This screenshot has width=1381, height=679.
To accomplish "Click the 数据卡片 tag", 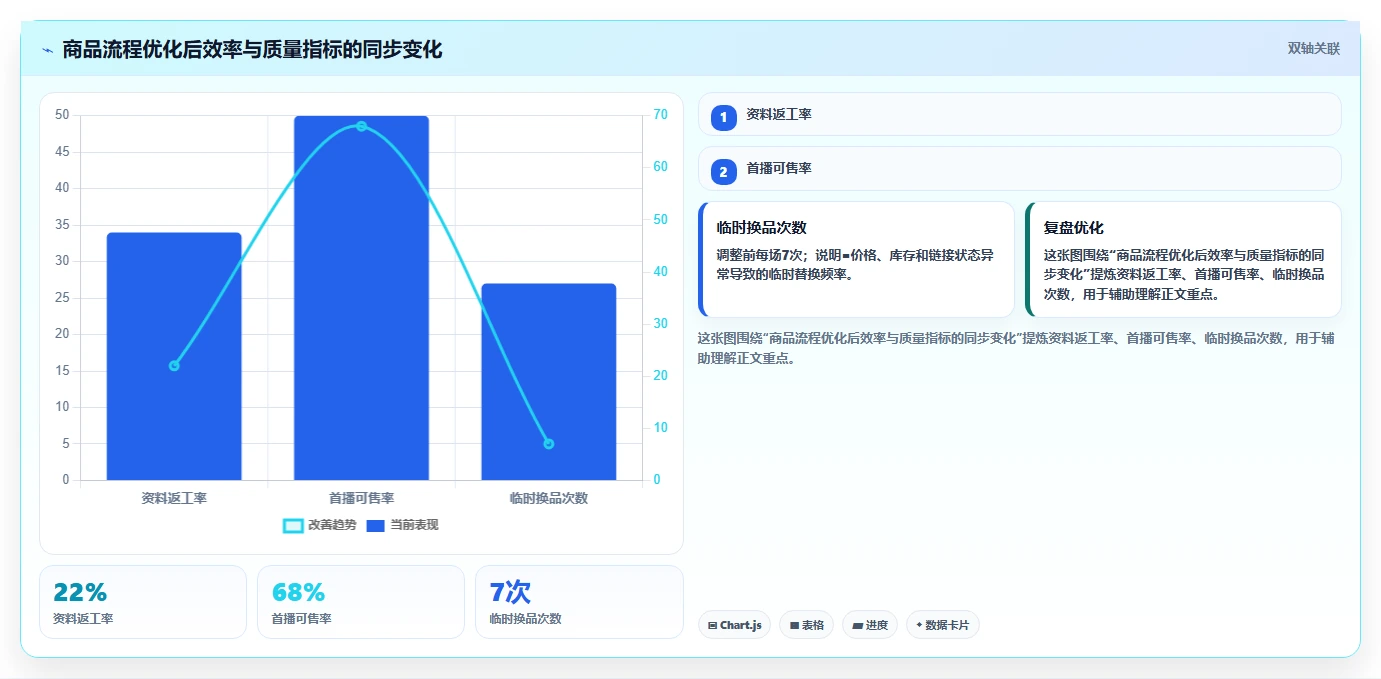I will click(x=942, y=625).
